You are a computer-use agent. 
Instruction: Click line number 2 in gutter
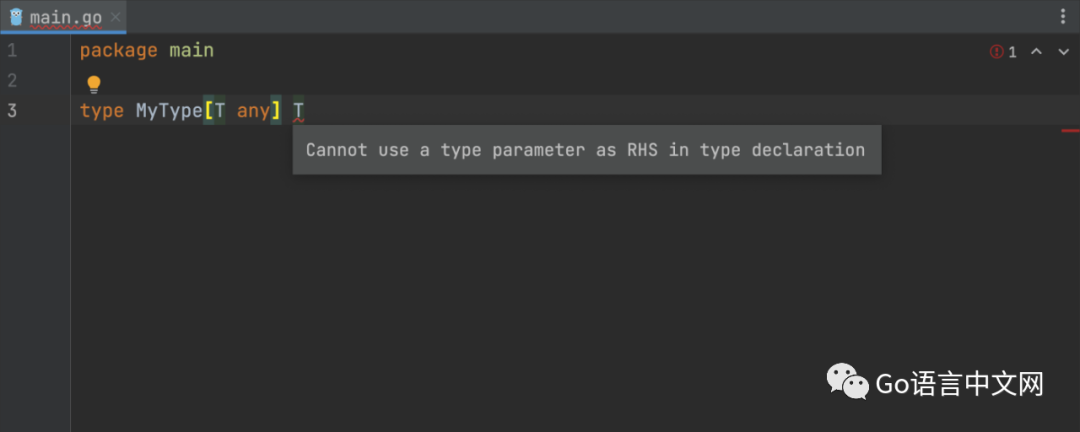pyautogui.click(x=12, y=80)
